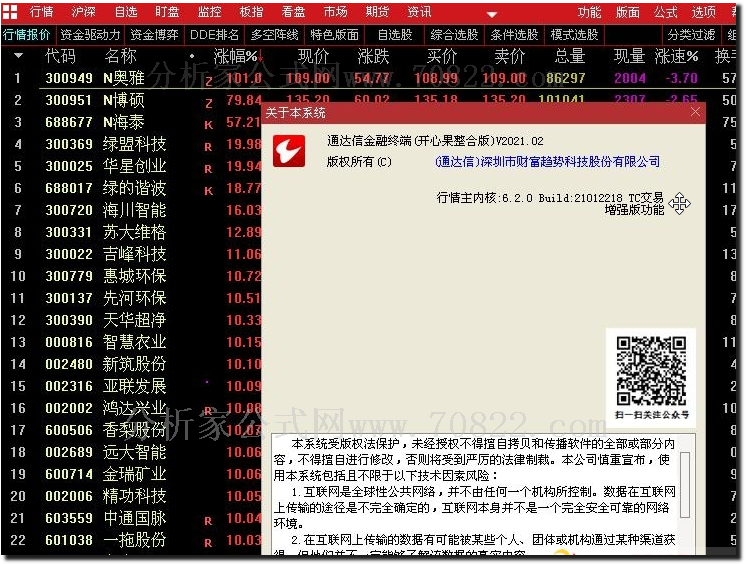
Task: Open the 板指 menu
Action: [x=251, y=12]
